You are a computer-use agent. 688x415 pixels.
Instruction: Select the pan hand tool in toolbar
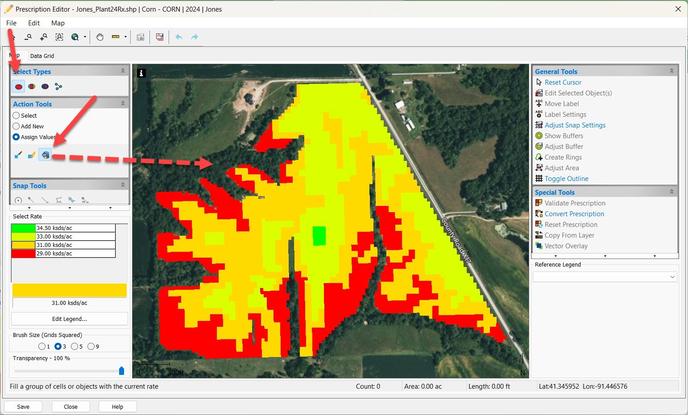[99, 37]
